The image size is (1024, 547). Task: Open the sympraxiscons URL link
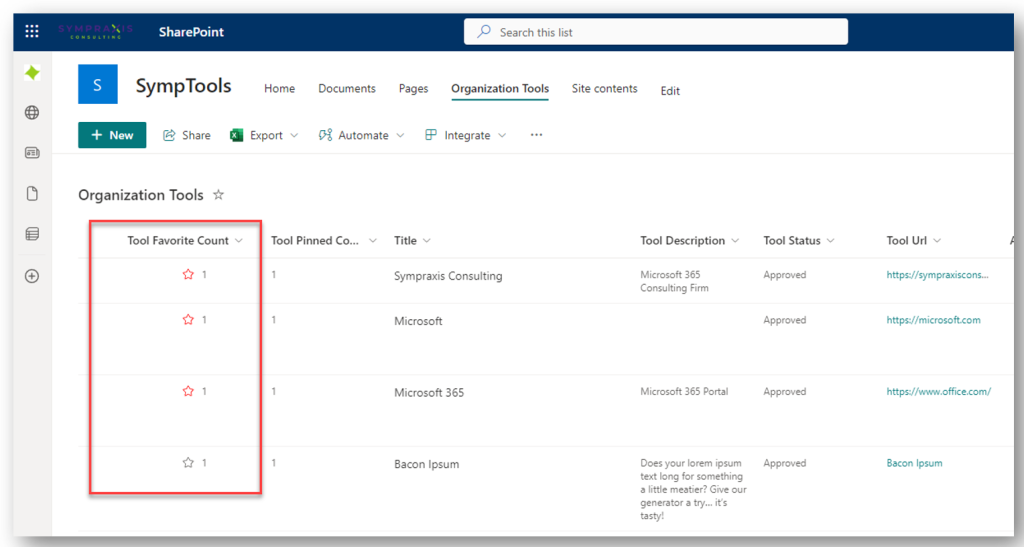tap(937, 275)
